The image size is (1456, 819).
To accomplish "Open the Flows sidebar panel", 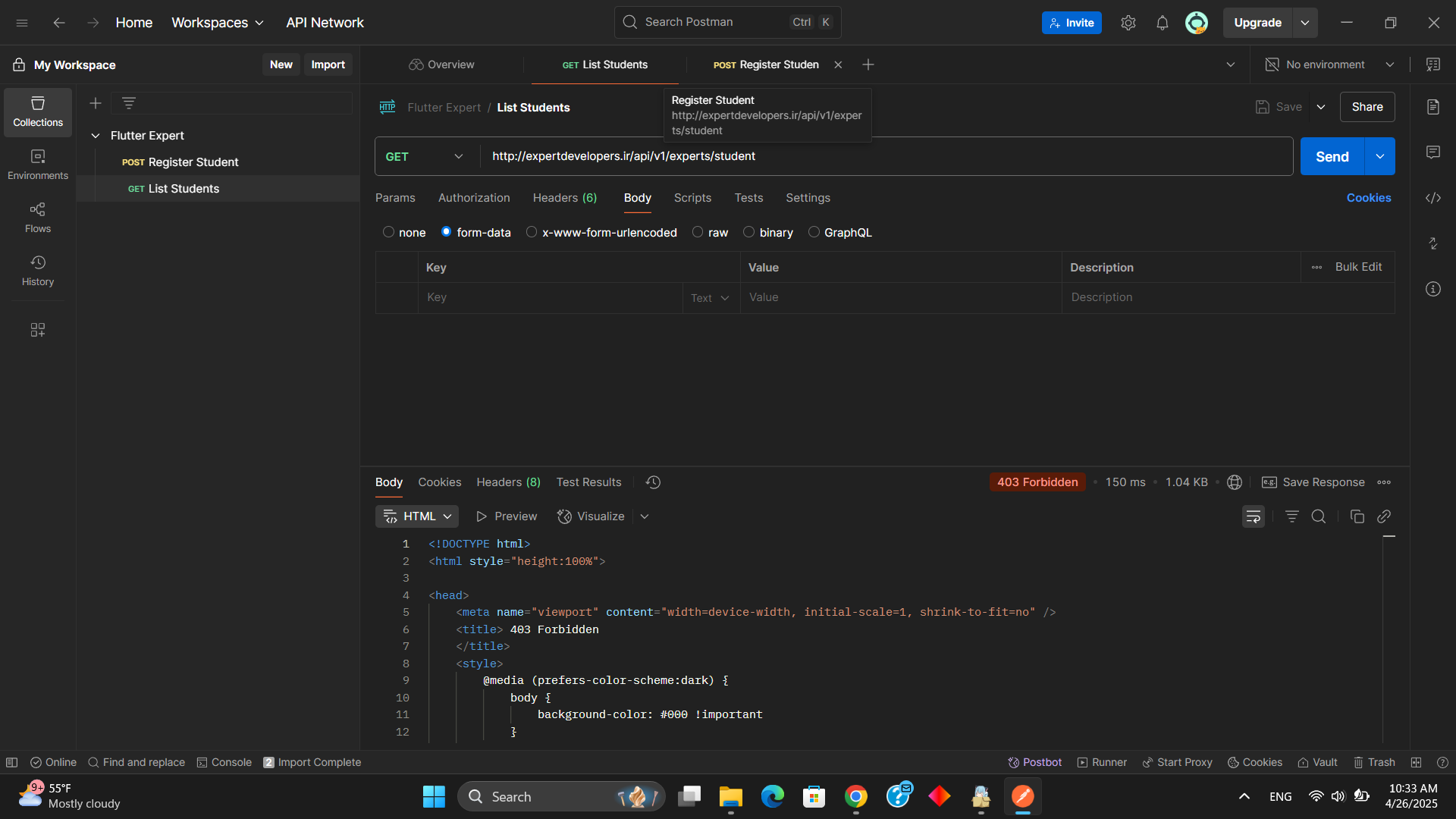I will pos(38,218).
